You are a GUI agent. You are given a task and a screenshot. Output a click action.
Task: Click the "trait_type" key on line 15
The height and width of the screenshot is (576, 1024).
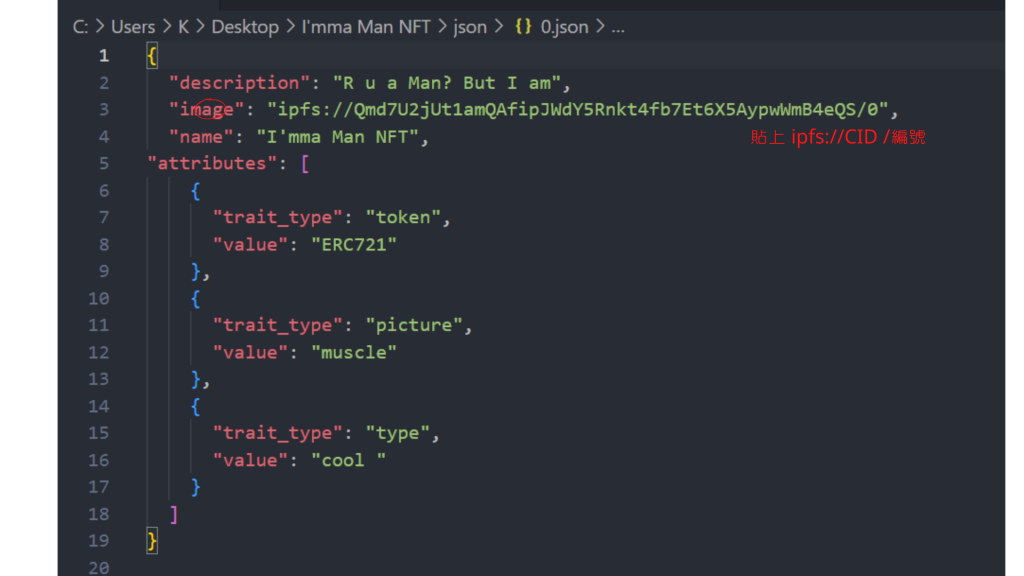(278, 433)
